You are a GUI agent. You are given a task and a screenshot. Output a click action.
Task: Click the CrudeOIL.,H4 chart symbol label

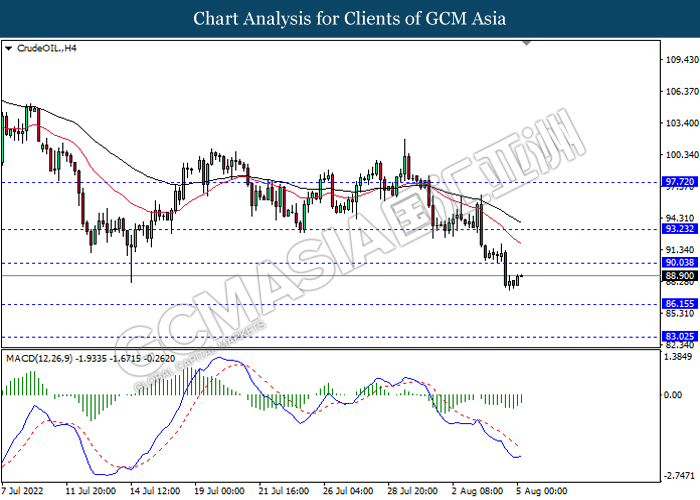pos(46,48)
